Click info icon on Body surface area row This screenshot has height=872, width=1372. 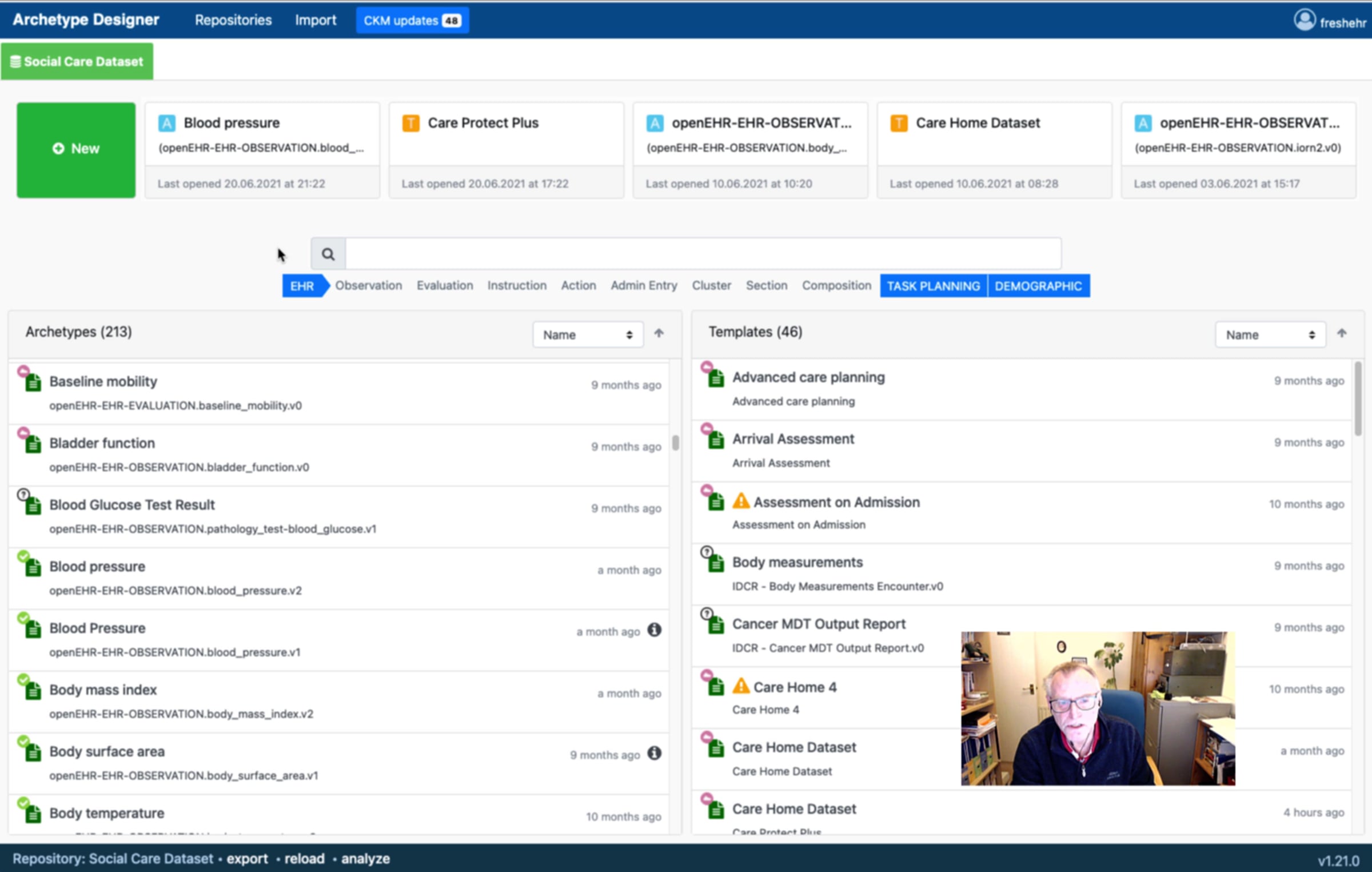[x=654, y=754]
